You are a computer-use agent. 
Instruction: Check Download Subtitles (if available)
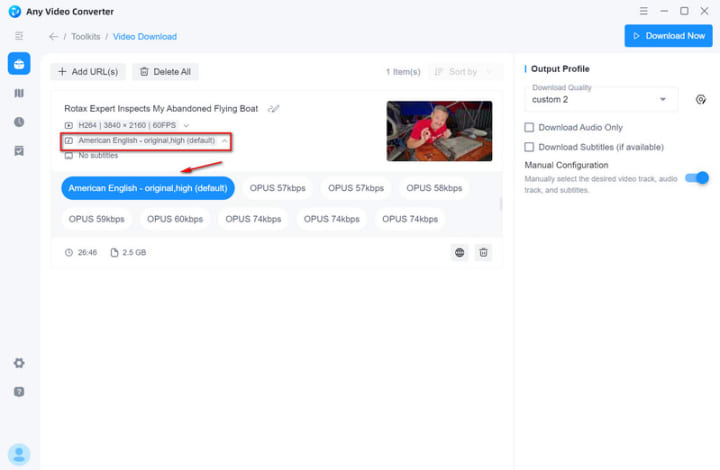[x=529, y=147]
